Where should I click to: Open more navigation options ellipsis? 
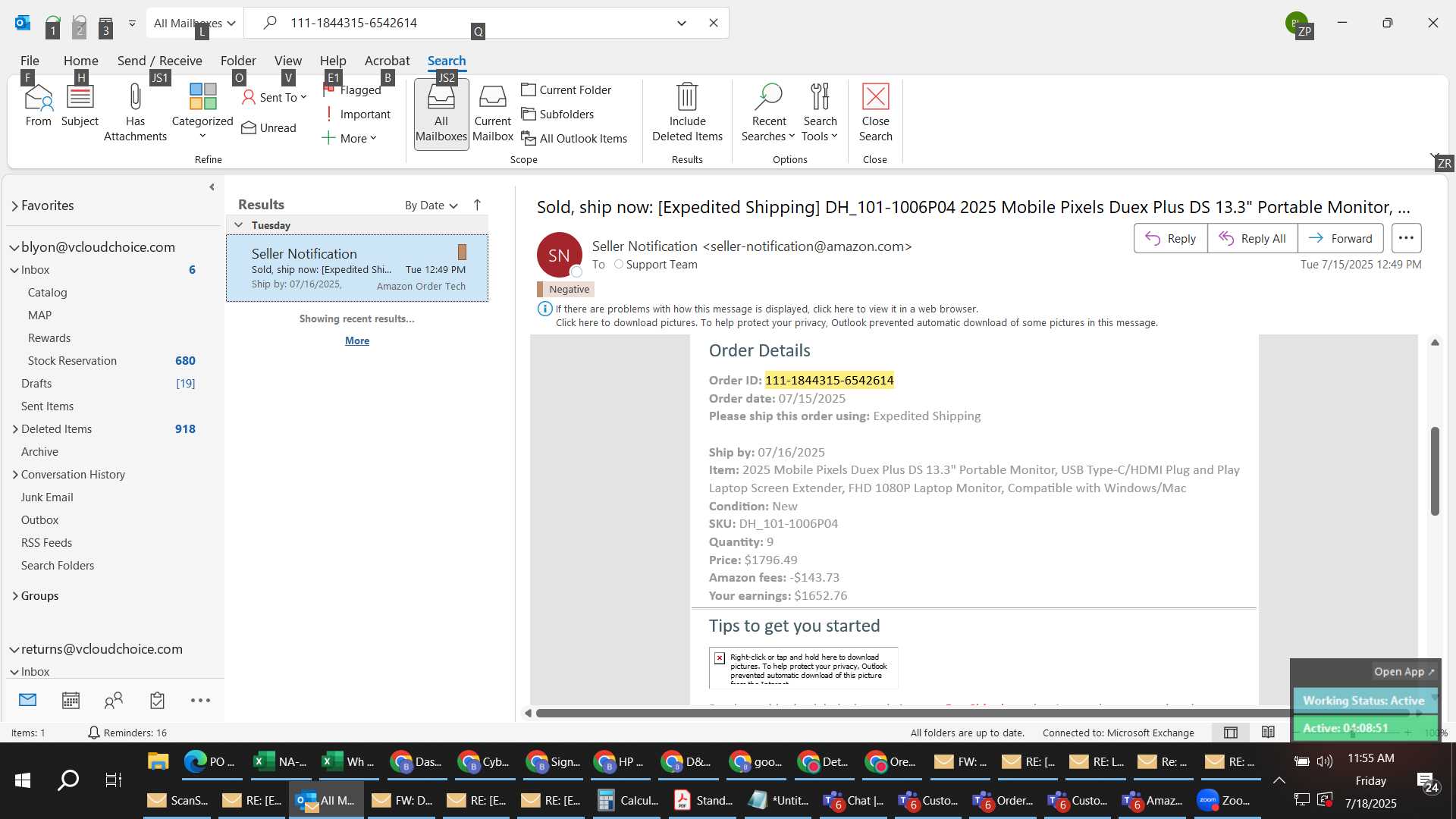tap(200, 700)
